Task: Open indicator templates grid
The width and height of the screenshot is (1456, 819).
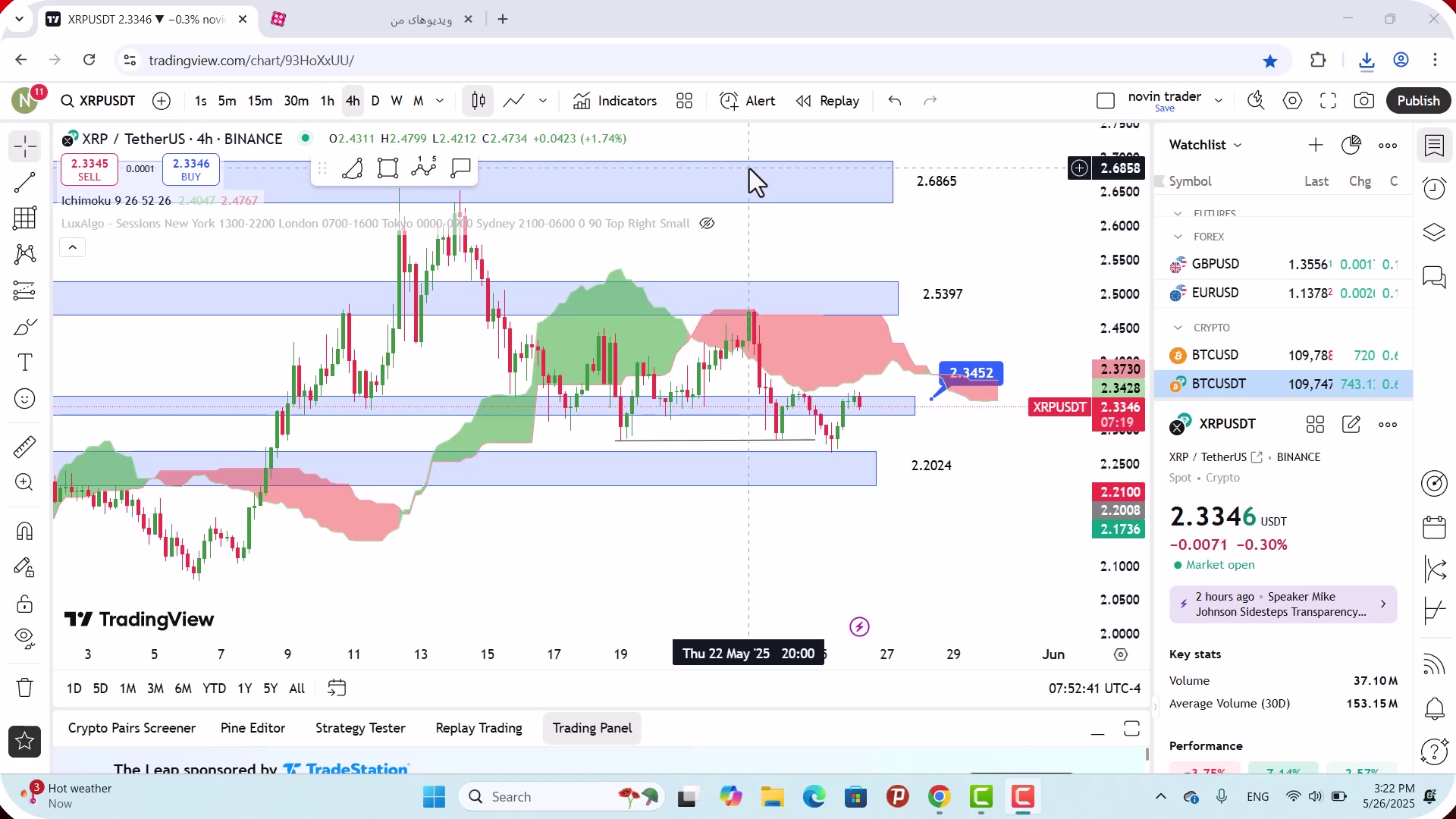Action: pyautogui.click(x=685, y=101)
